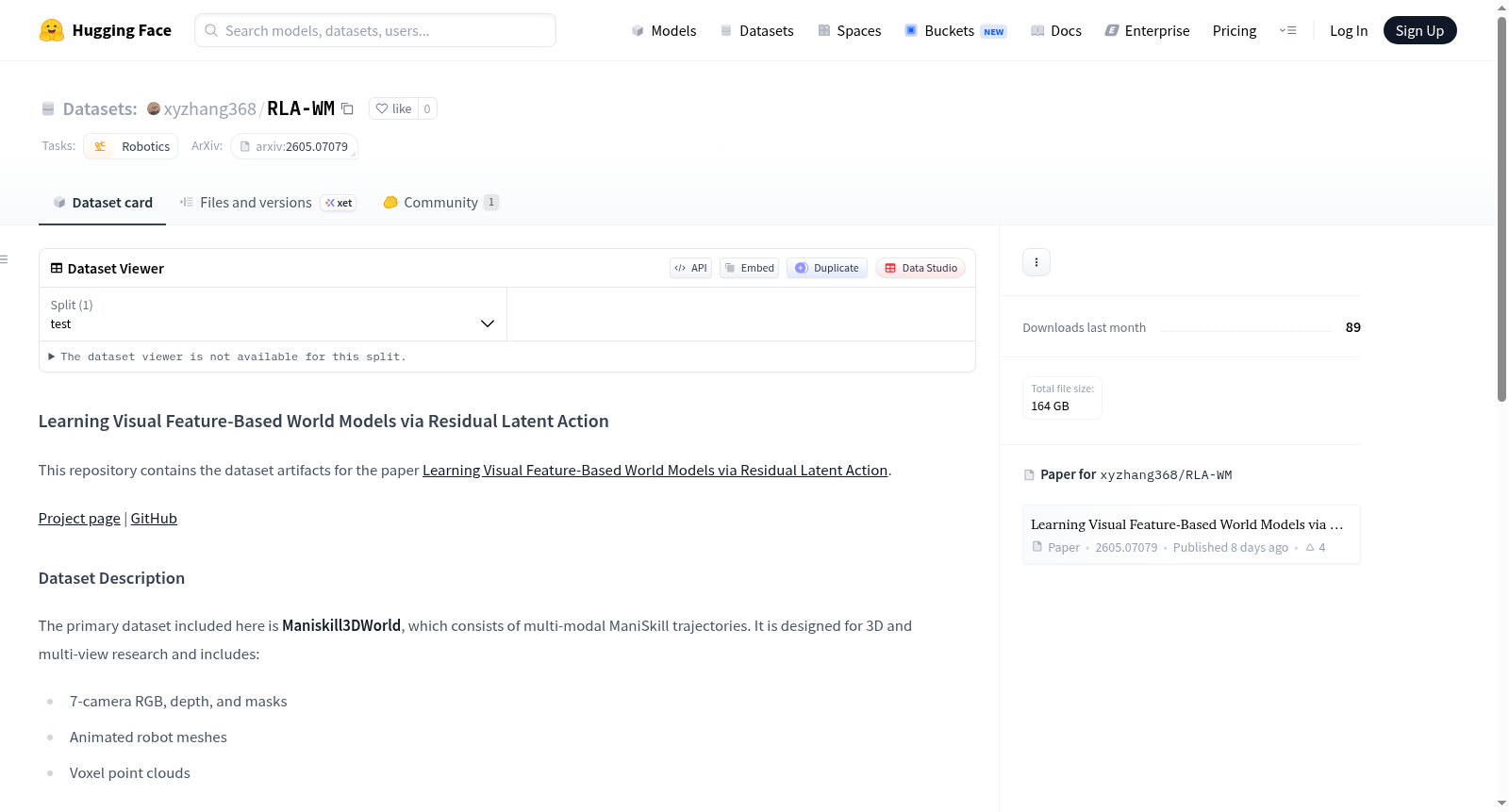Open Enterprise in the top navigation
Viewport: 1509px width, 812px height.
1147,30
